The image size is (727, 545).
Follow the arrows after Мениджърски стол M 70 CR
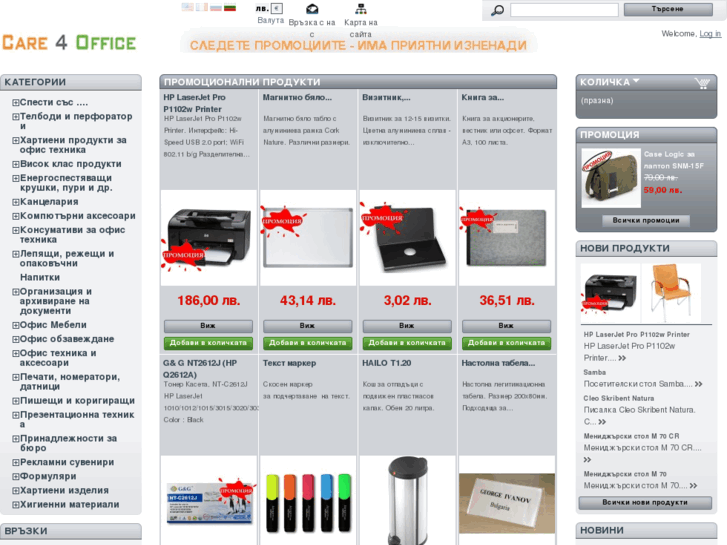coord(587,460)
